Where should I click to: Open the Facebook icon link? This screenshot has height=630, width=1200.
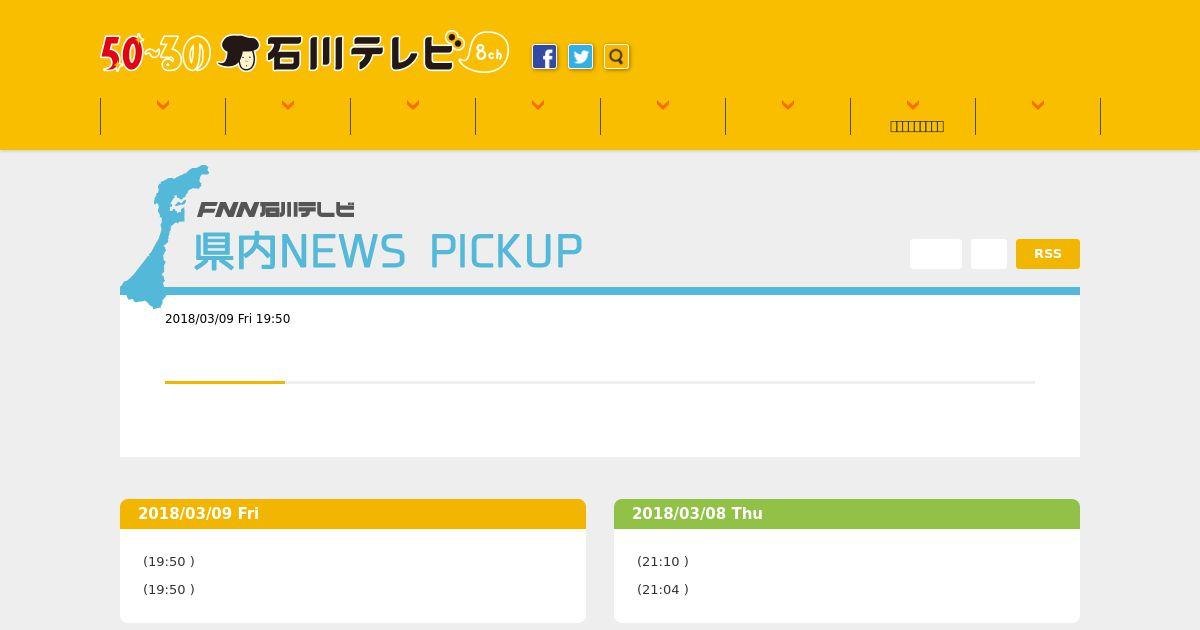coord(544,57)
